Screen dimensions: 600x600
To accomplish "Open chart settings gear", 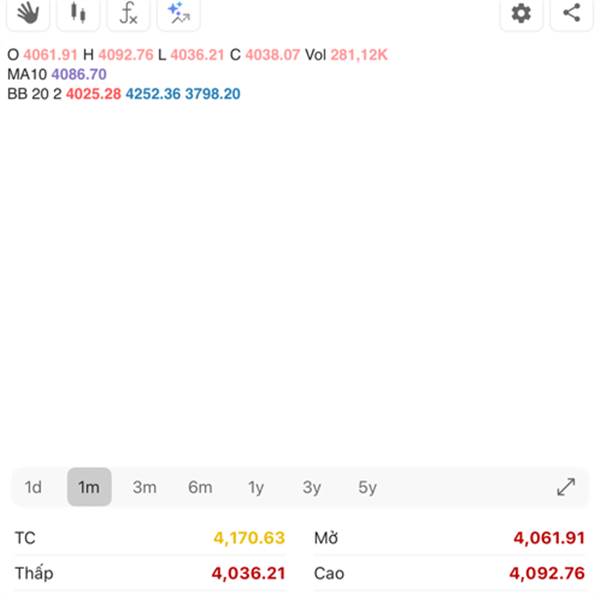I will 521,13.
